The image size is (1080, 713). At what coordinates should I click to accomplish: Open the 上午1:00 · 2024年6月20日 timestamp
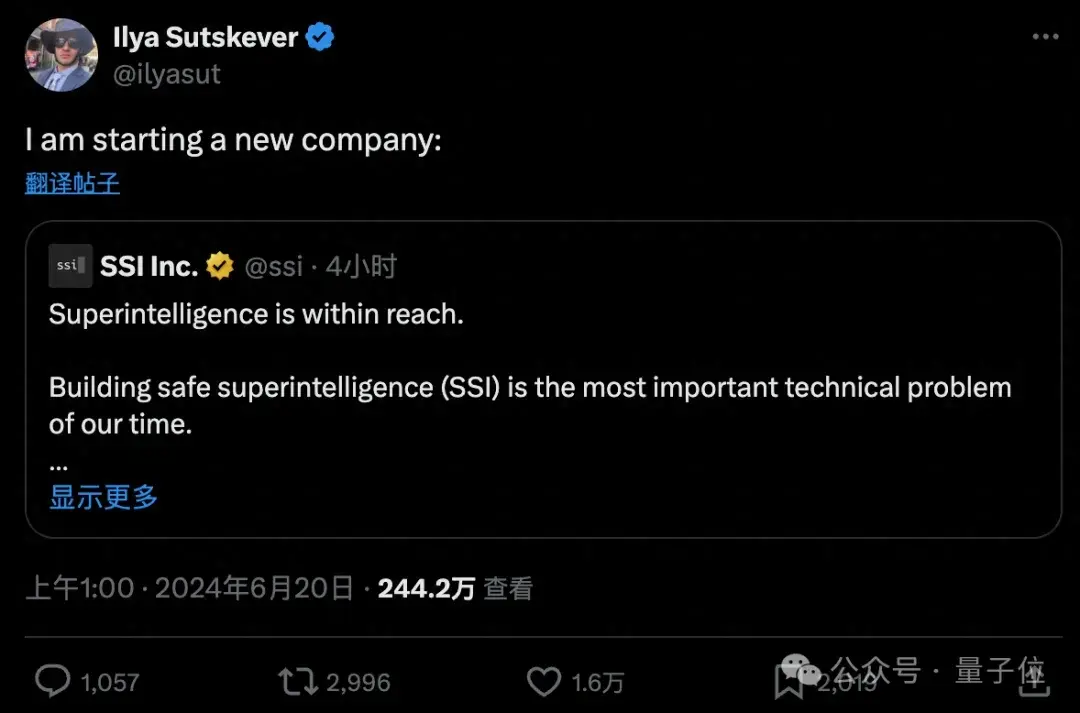click(x=190, y=588)
